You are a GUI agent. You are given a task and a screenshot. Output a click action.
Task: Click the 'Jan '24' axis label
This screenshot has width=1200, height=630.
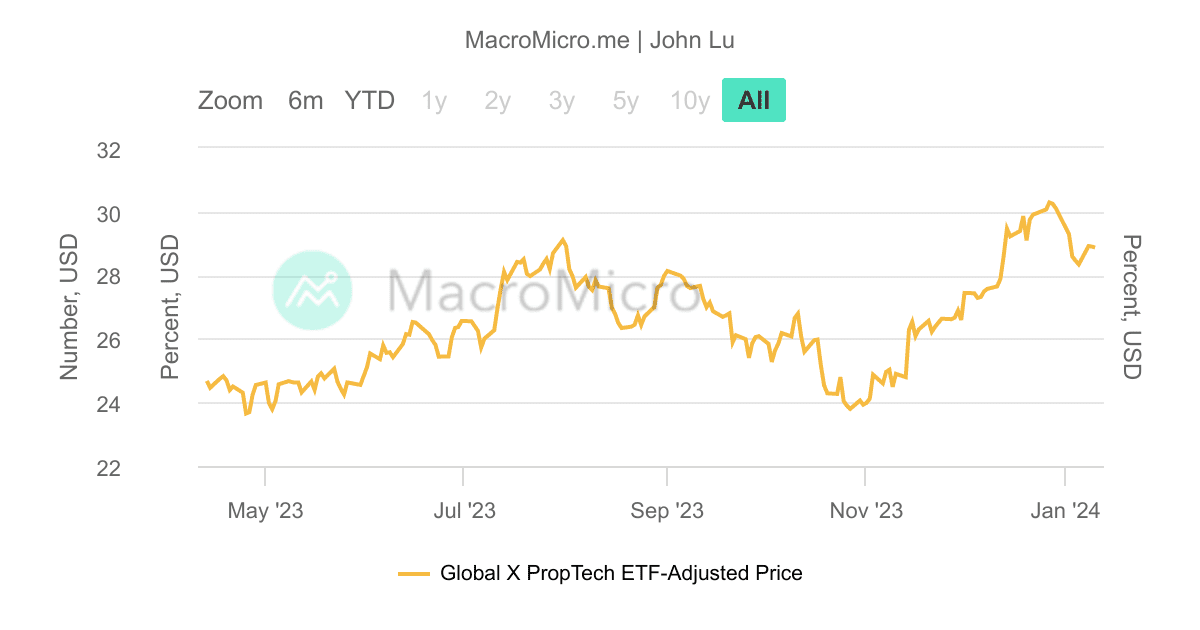coord(1066,510)
